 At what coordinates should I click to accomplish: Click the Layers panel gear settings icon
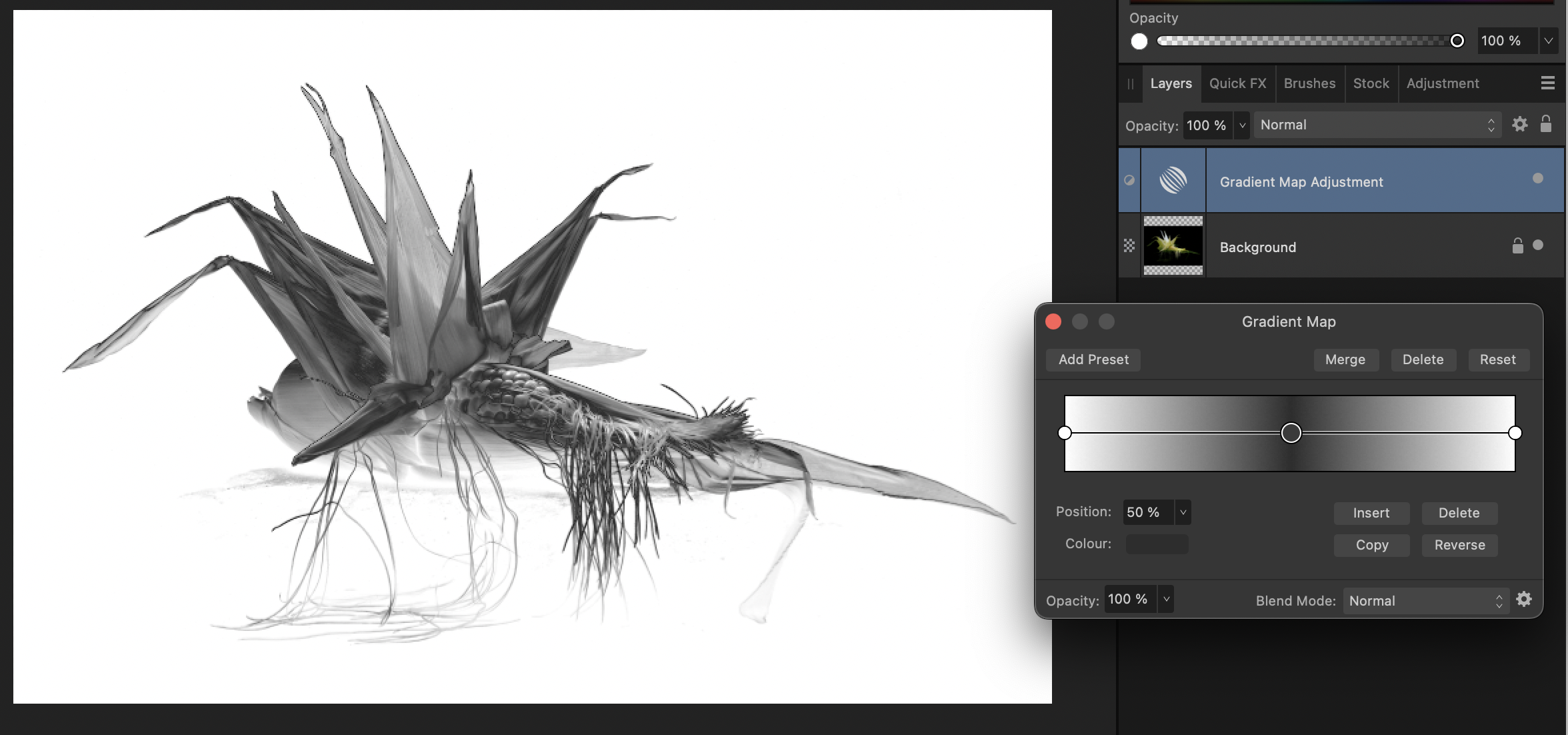pos(1519,125)
